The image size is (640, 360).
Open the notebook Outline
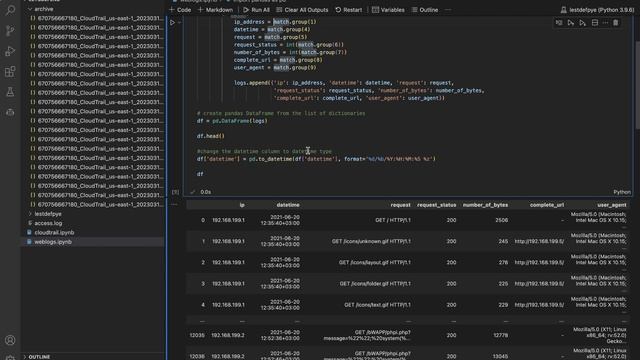click(x=425, y=10)
